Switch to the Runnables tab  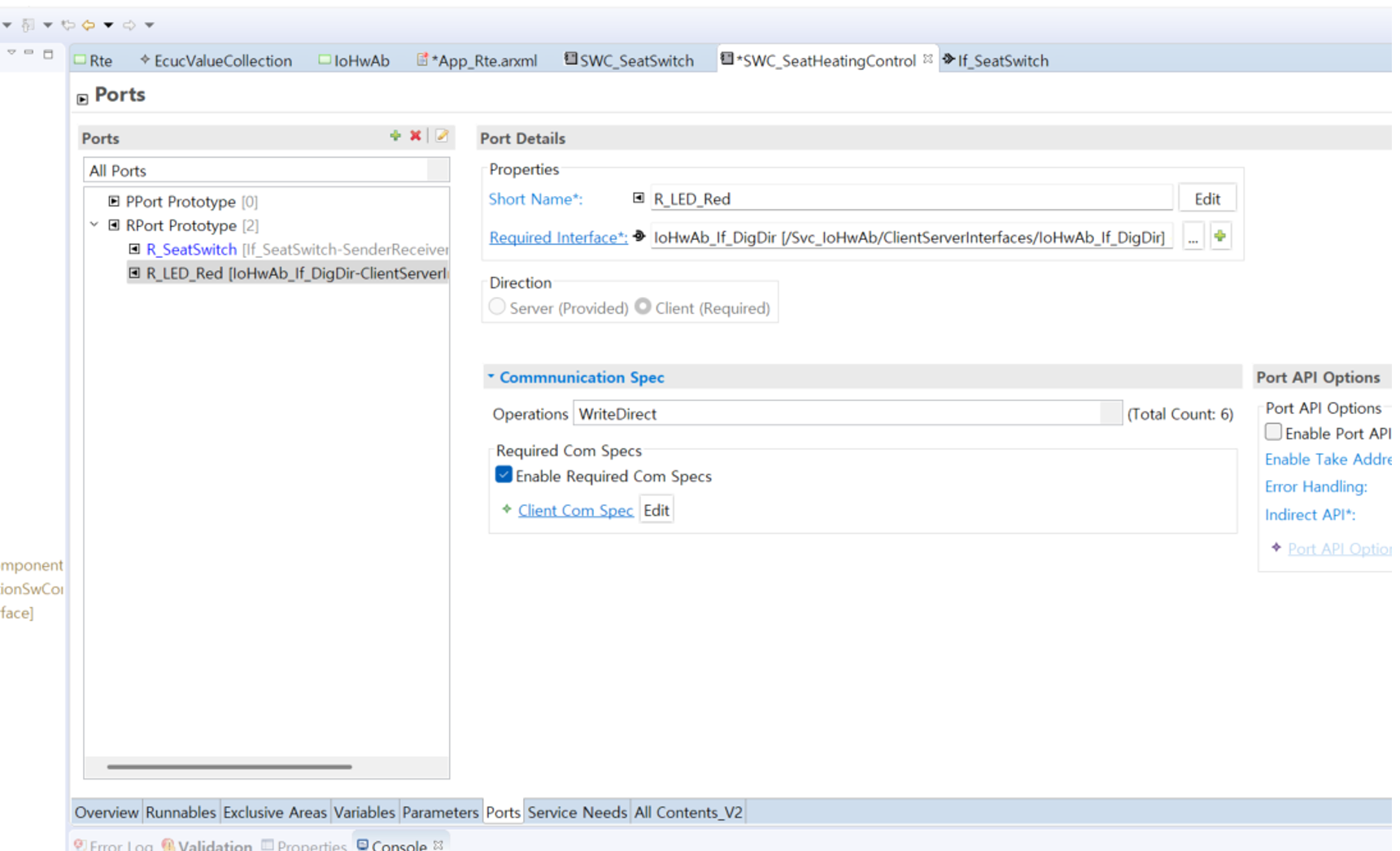[181, 812]
